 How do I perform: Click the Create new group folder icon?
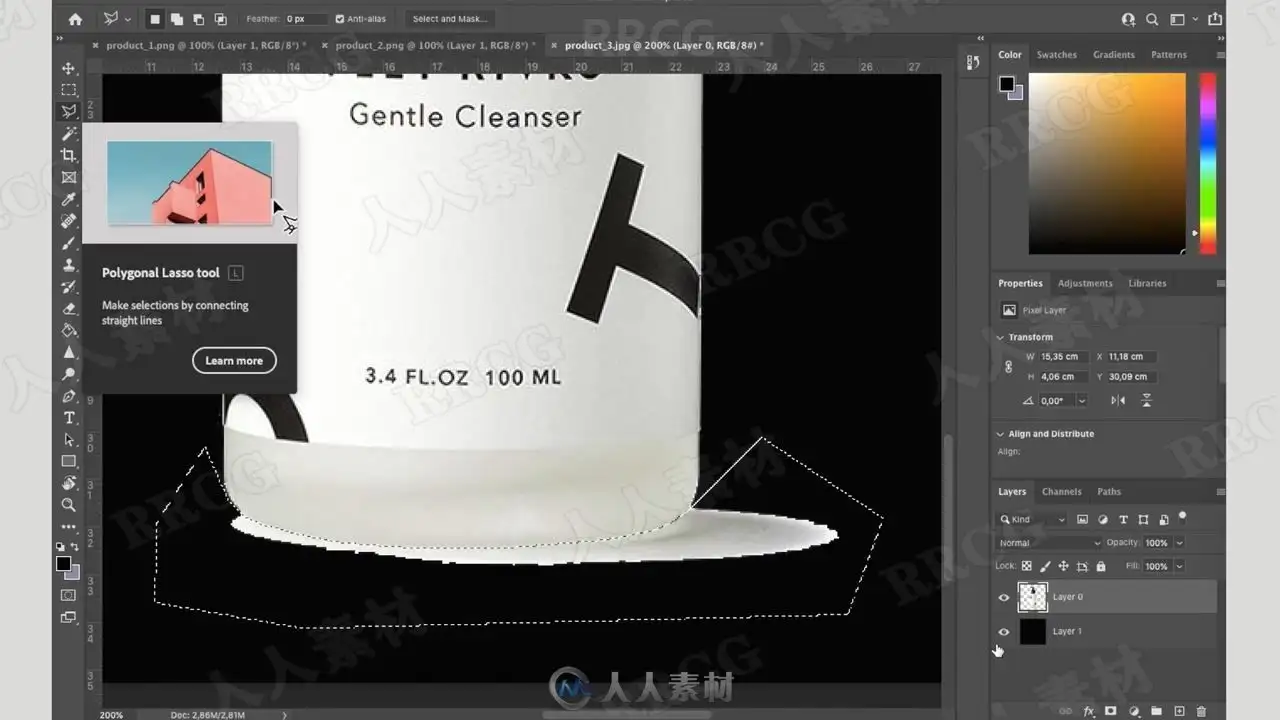coord(1156,711)
